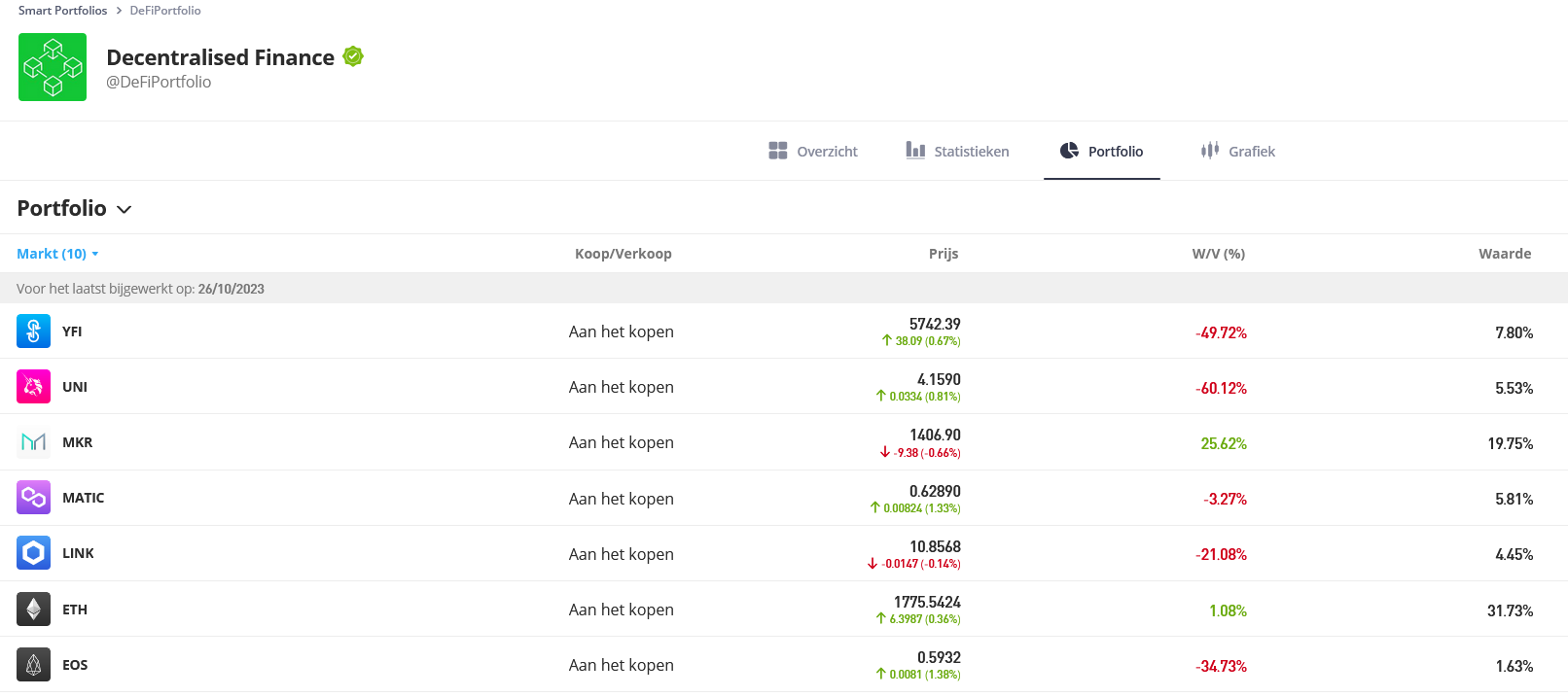Go to the Grafiek tab
Image resolution: width=1568 pixels, height=697 pixels.
click(x=1237, y=151)
